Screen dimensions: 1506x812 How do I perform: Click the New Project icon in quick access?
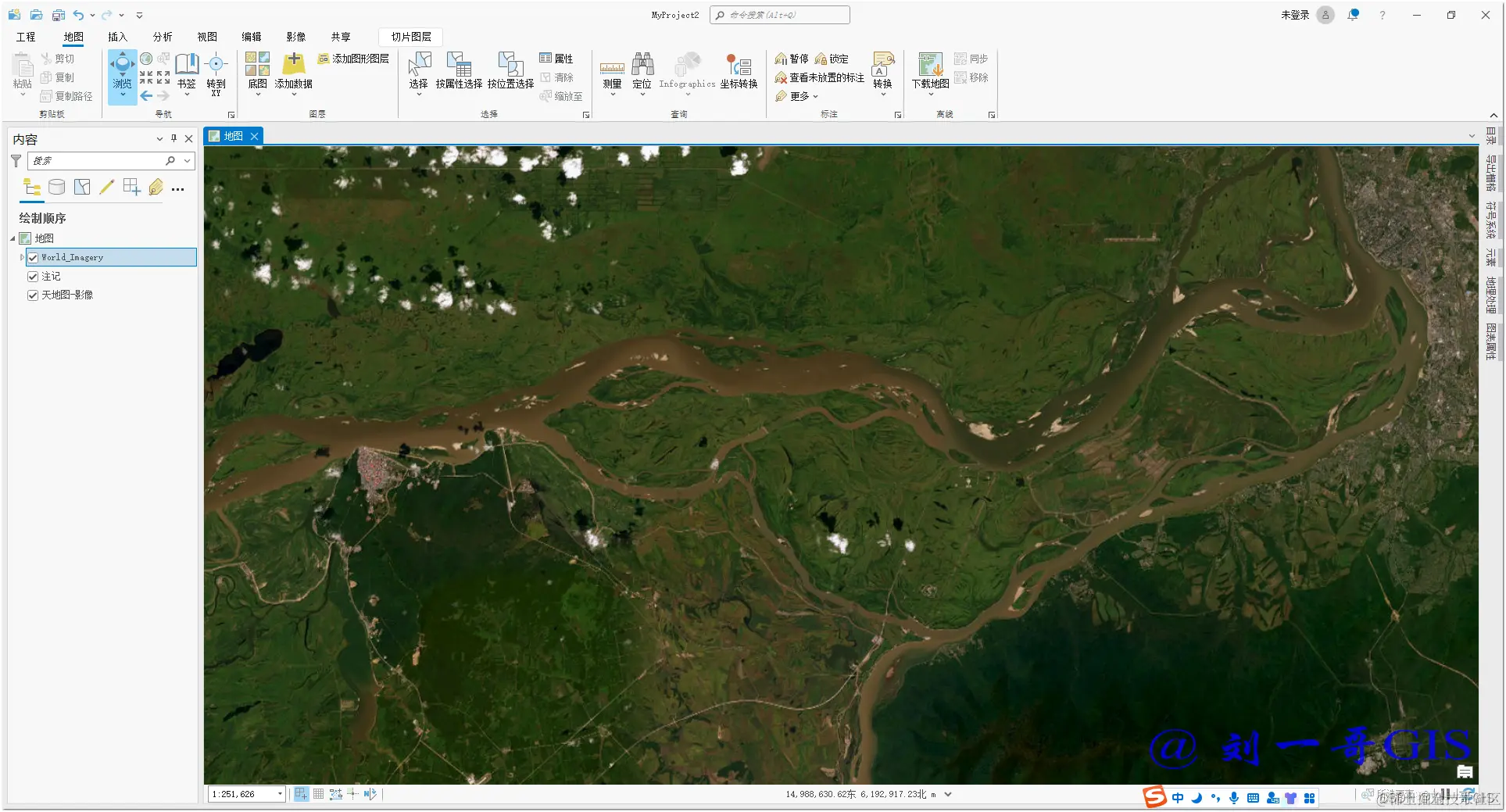14,15
